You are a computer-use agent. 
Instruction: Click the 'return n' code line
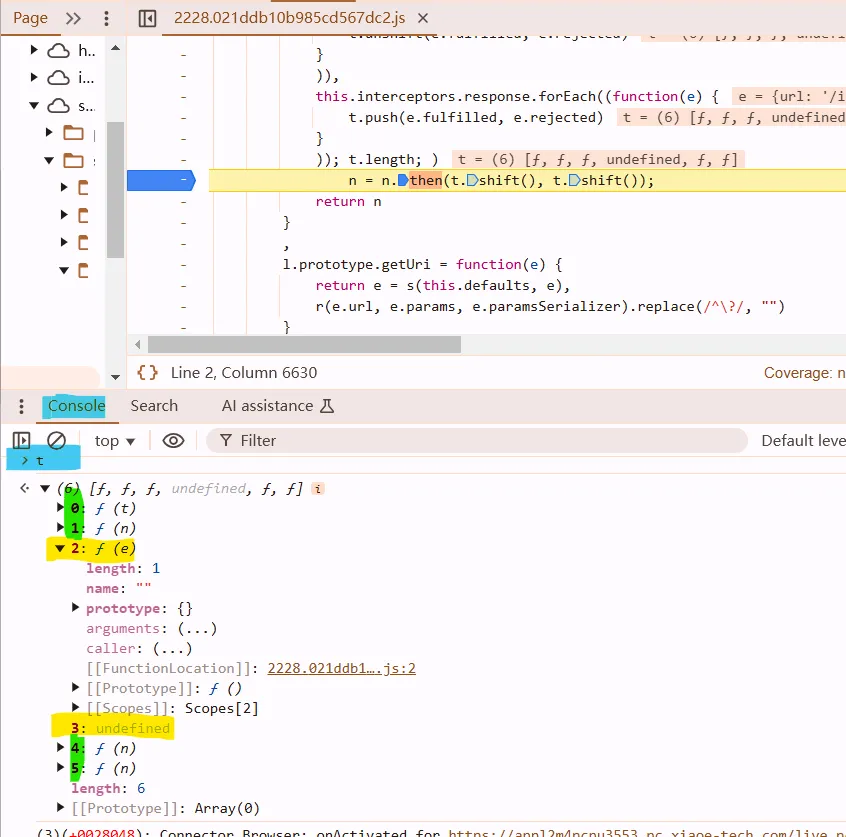click(x=349, y=201)
